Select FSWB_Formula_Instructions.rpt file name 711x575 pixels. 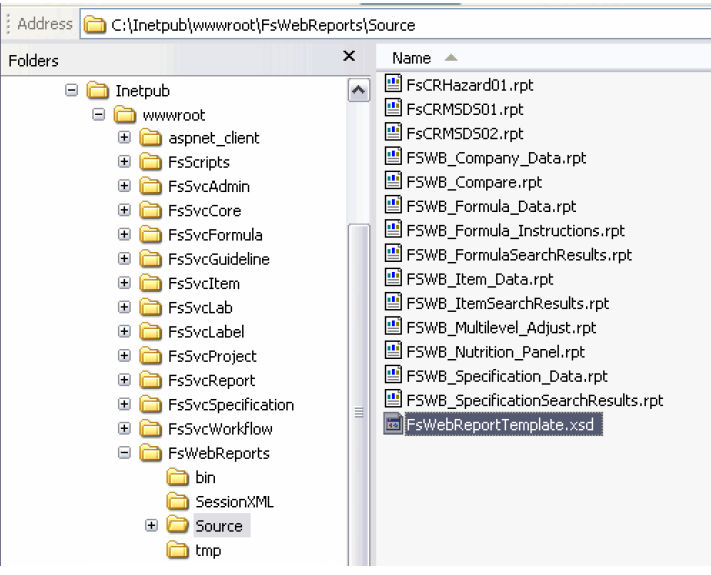[x=515, y=231]
